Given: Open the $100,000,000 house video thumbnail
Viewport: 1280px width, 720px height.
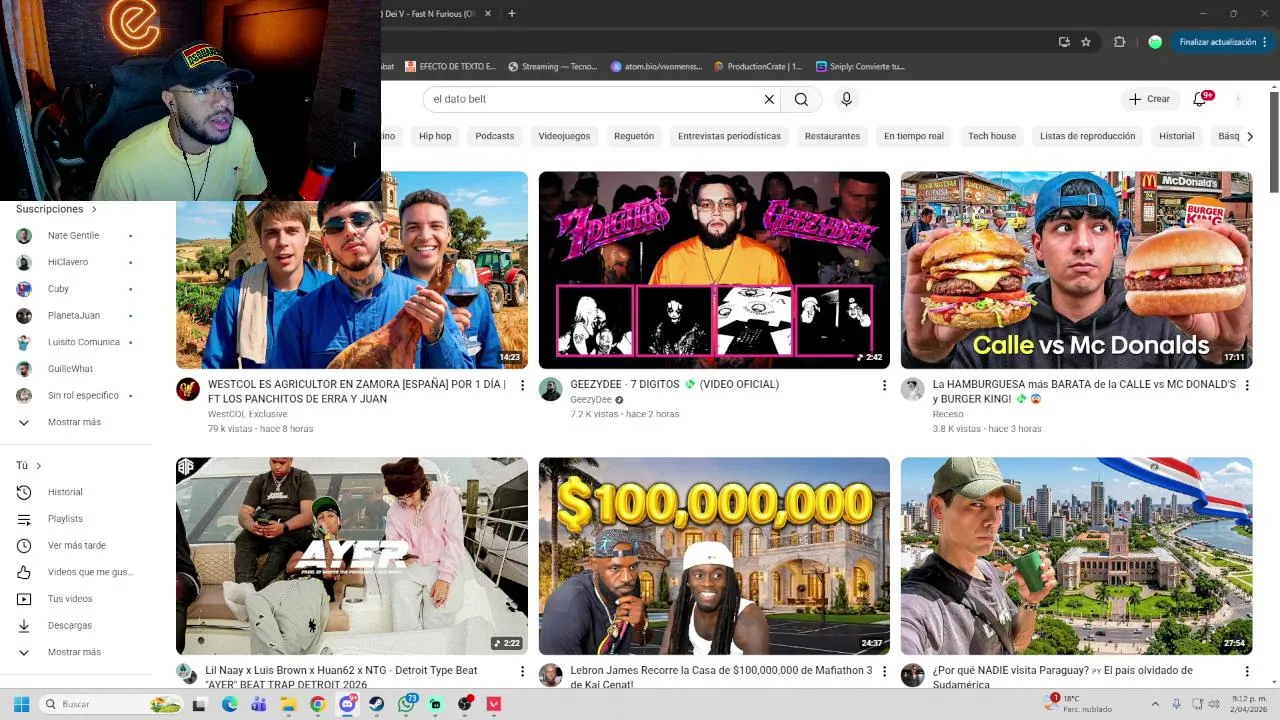Looking at the screenshot, I should pyautogui.click(x=714, y=556).
